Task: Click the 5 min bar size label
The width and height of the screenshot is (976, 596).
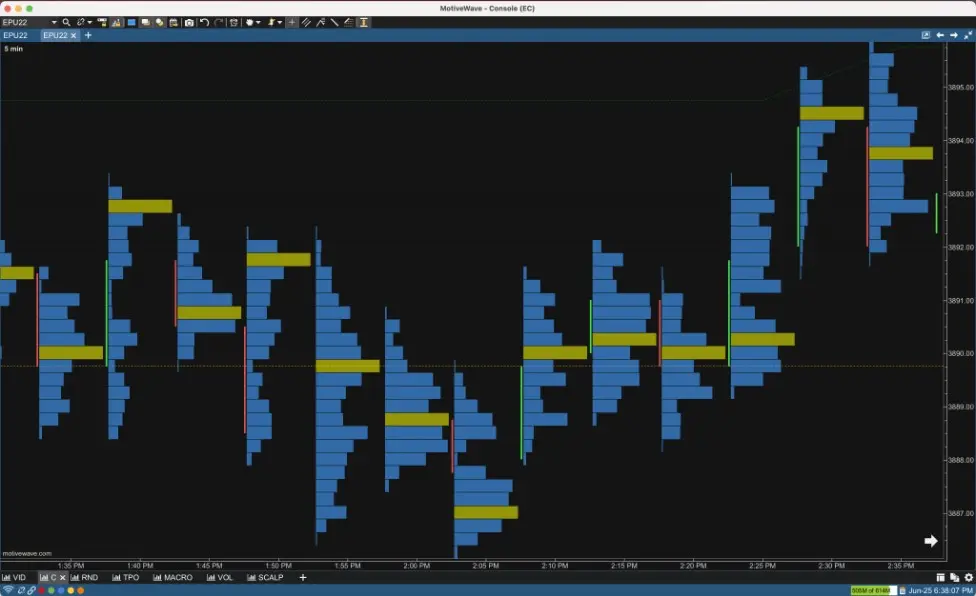Action: coord(14,49)
